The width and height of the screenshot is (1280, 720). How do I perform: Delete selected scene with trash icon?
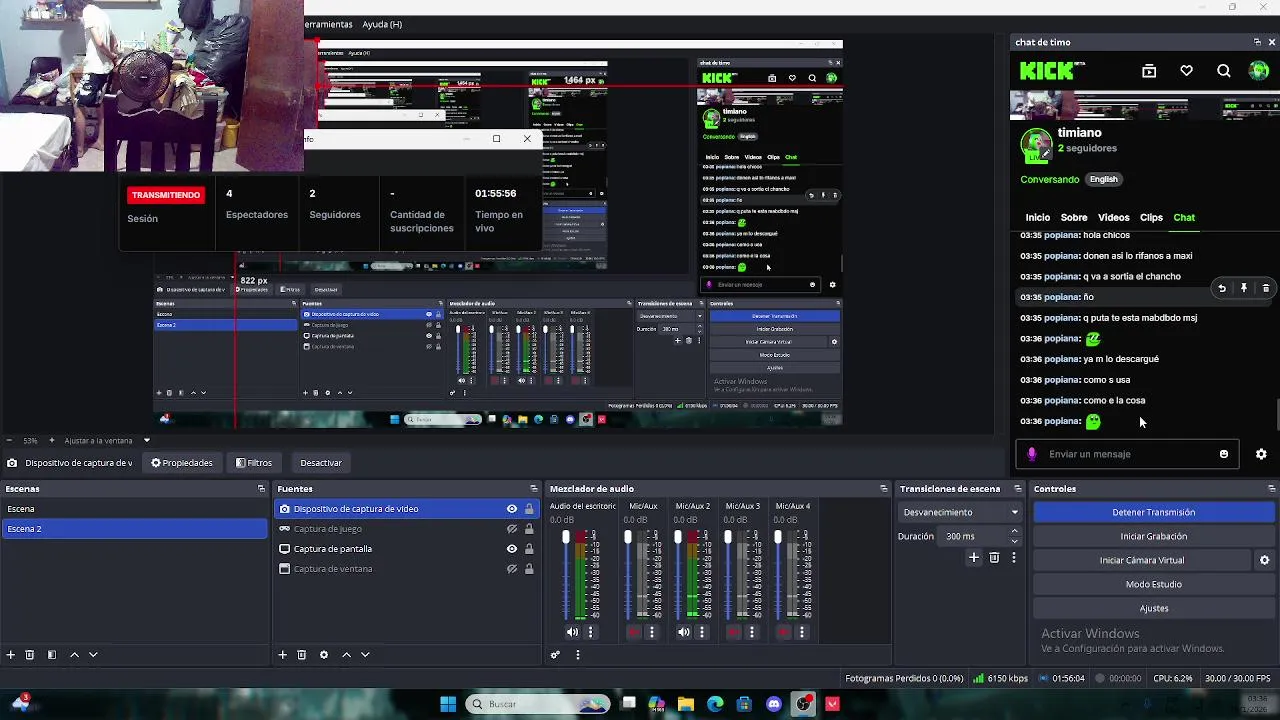coord(30,655)
